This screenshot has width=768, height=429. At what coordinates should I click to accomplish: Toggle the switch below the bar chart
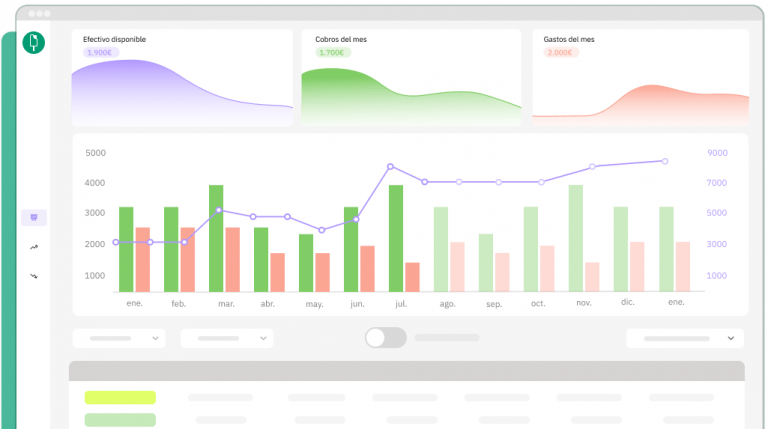point(385,338)
